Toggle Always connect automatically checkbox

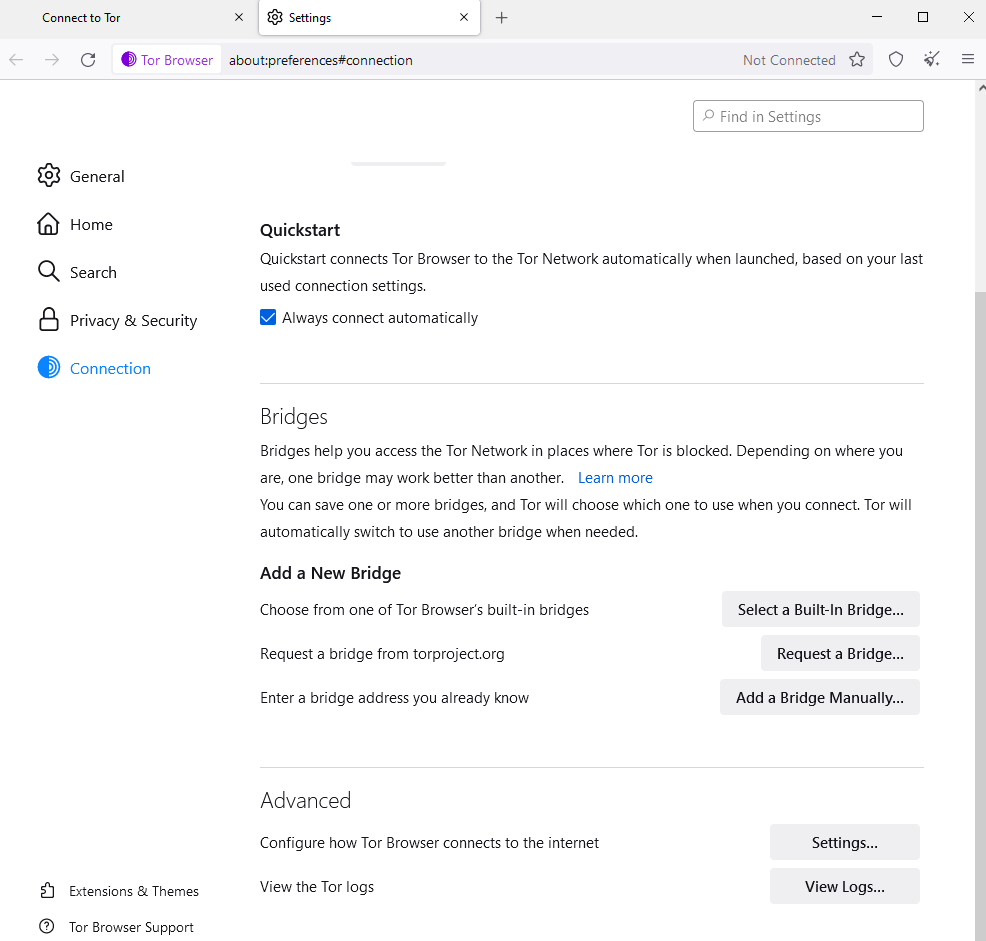pyautogui.click(x=268, y=317)
